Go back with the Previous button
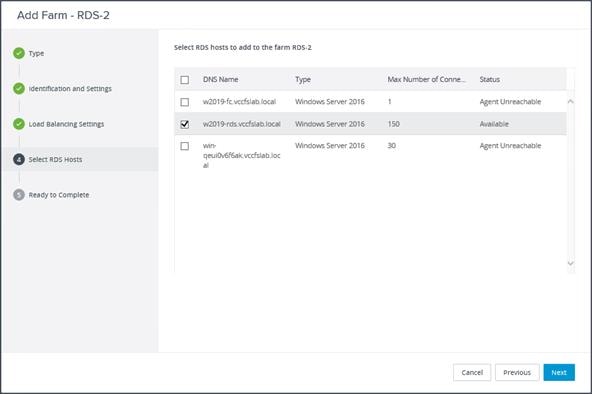592x394 pixels. 517,372
